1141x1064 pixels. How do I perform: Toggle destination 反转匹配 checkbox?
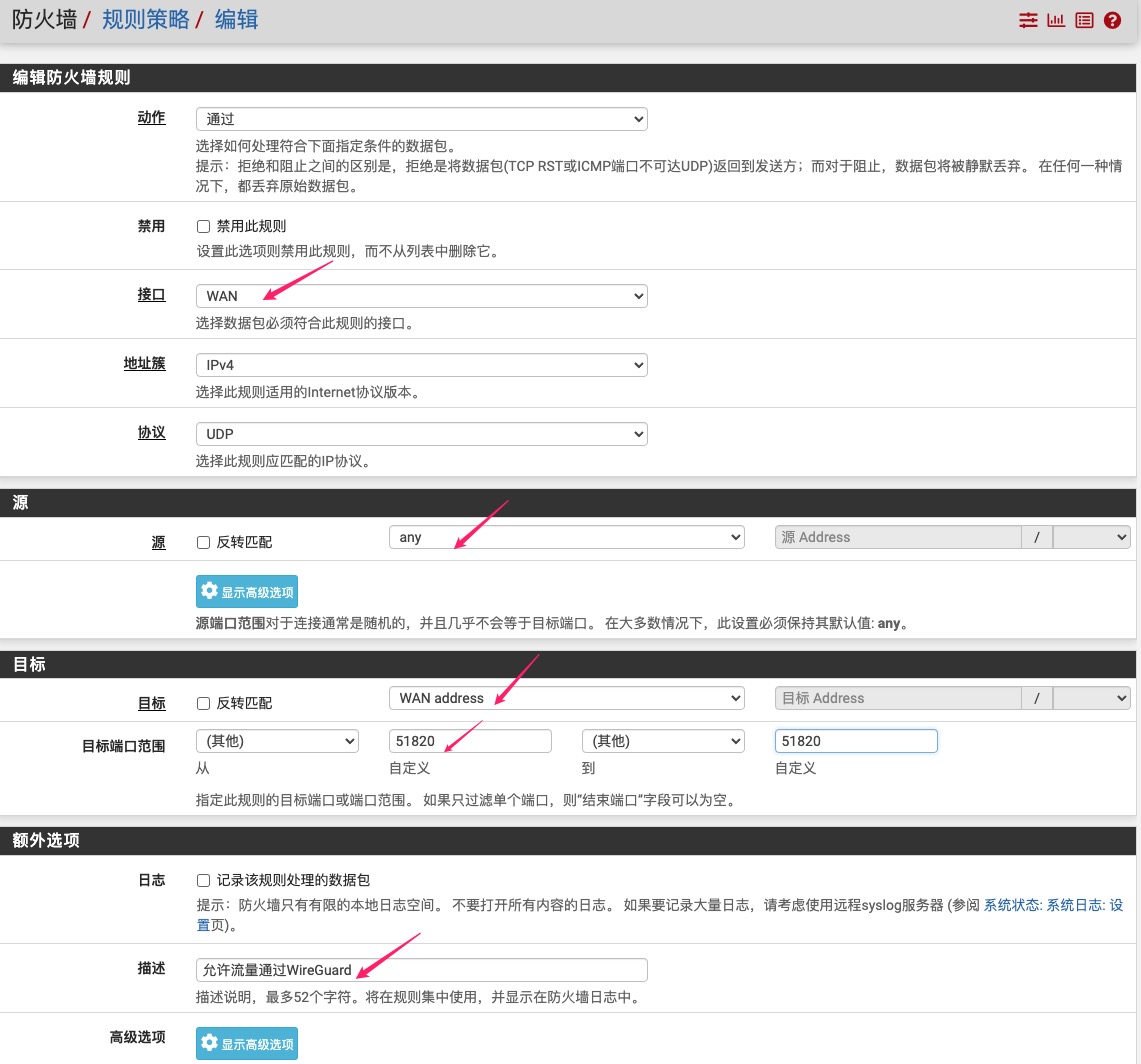coord(204,703)
